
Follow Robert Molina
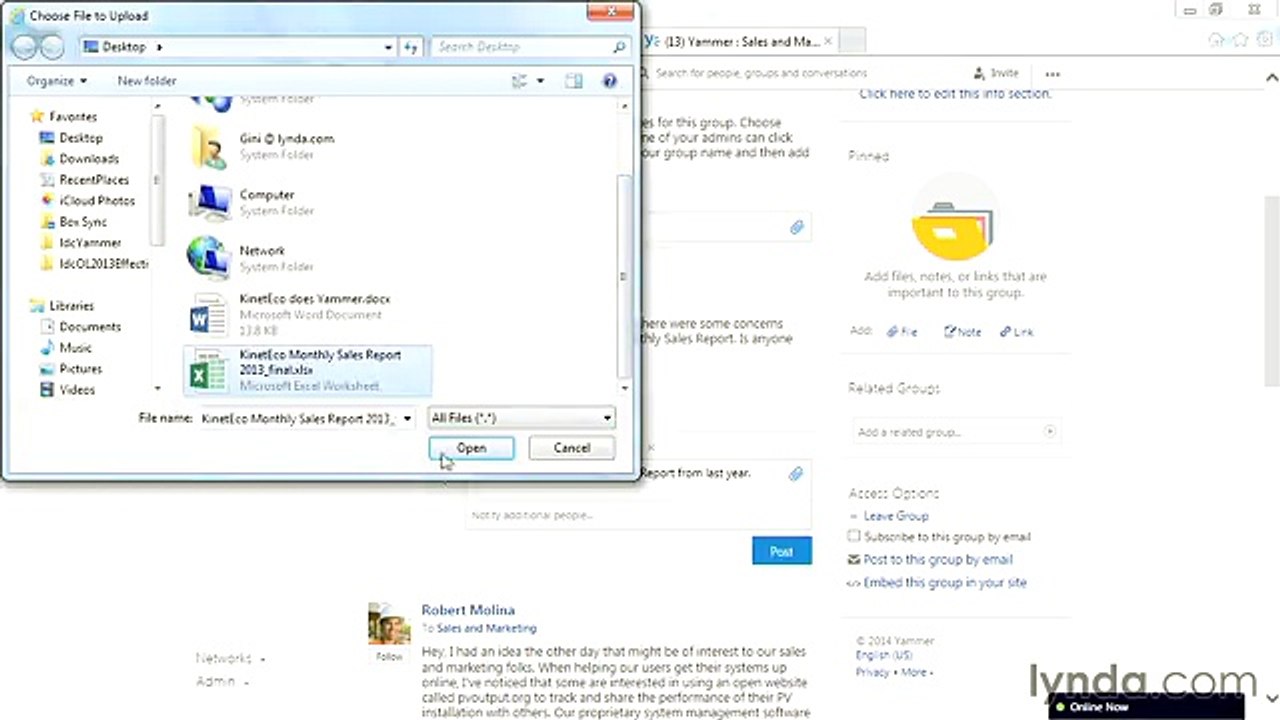pos(389,657)
